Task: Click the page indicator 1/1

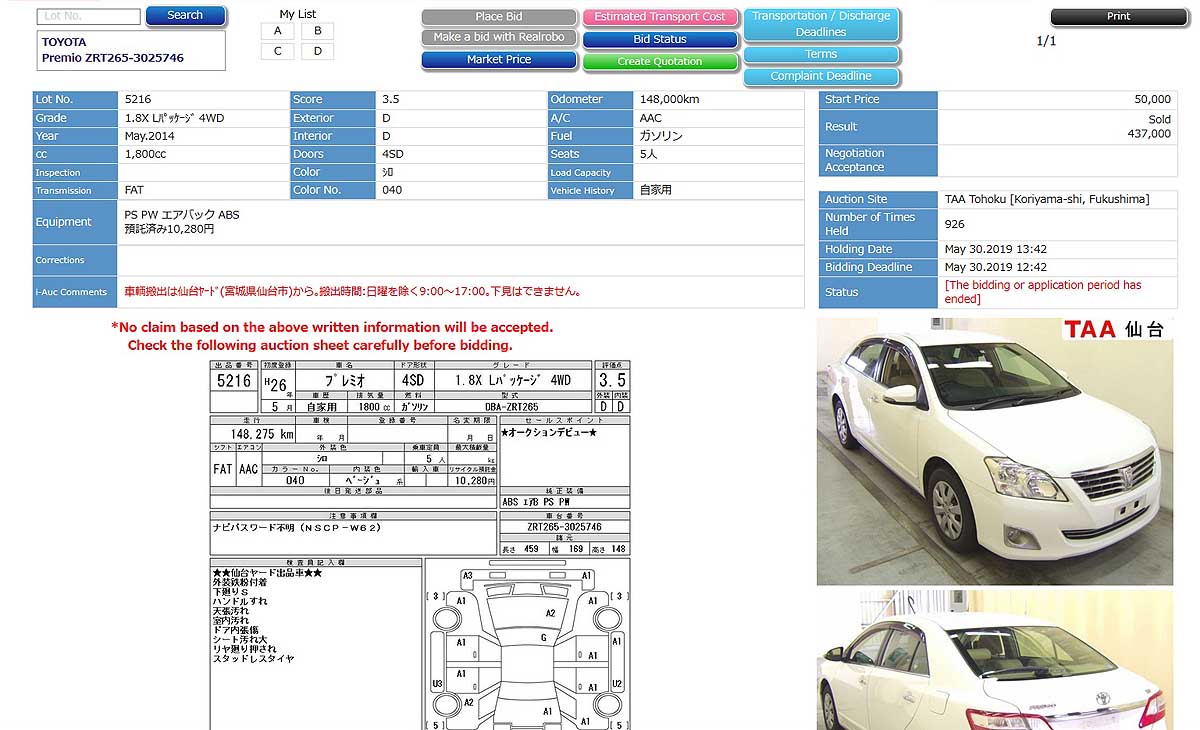Action: click(x=1046, y=41)
